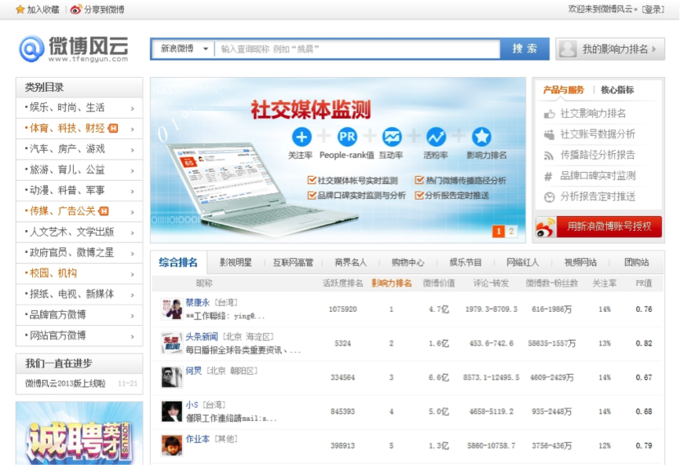Go to banner slide 1
680x465 pixels.
tap(499, 231)
